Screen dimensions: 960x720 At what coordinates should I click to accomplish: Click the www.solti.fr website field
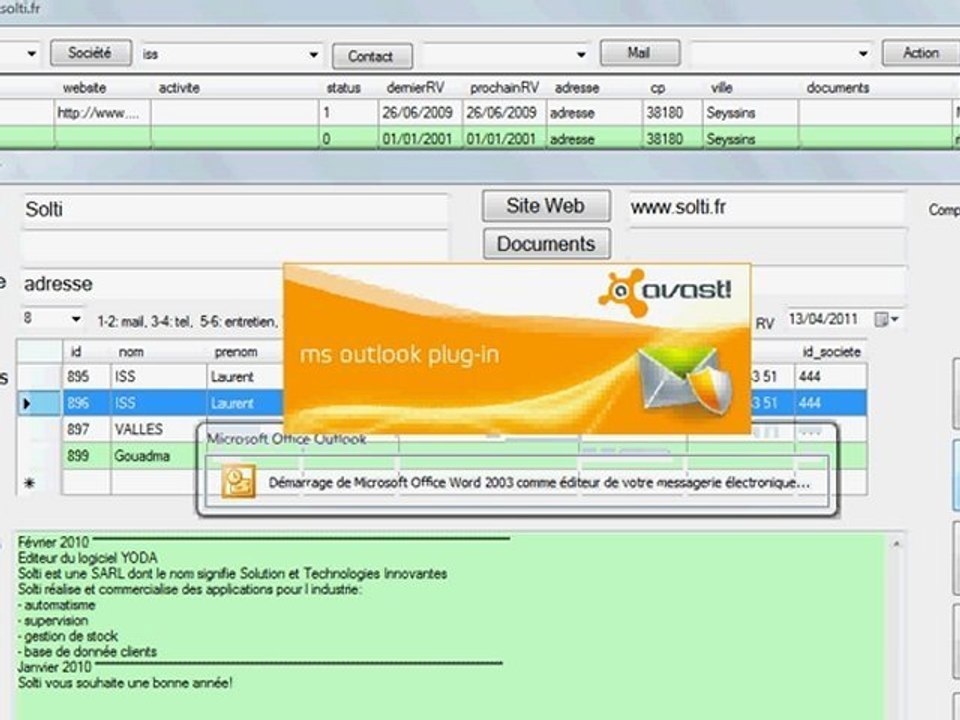[x=767, y=208]
